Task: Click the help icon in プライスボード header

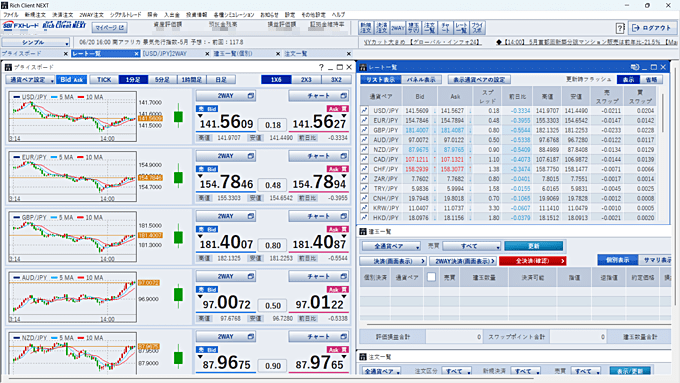Action: [321, 67]
